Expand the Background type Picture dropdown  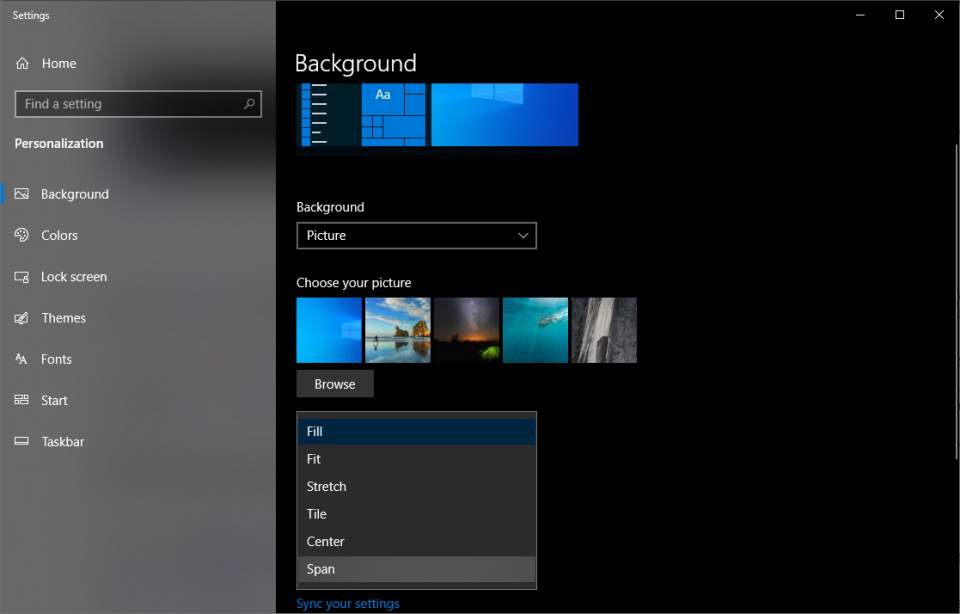click(416, 236)
